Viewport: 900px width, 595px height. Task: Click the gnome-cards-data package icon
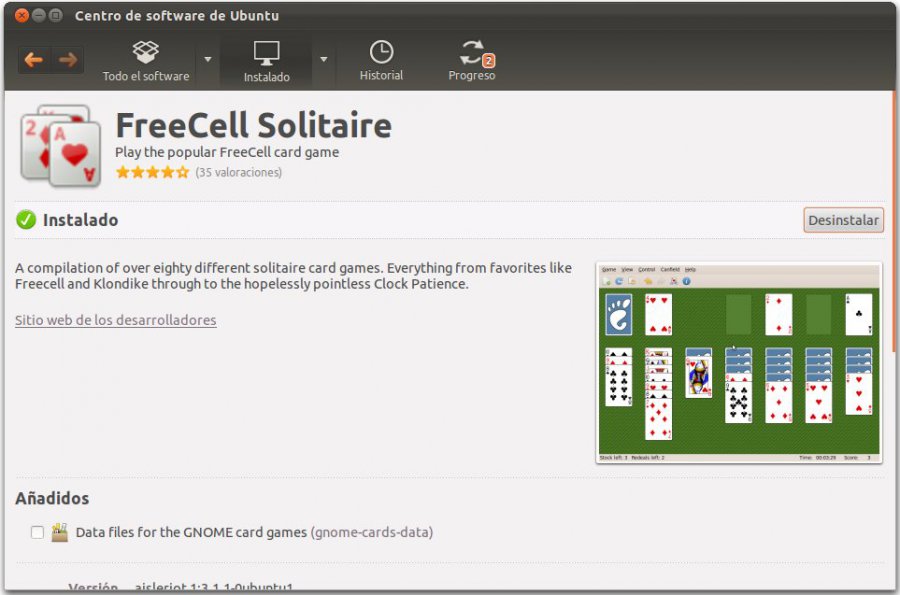pyautogui.click(x=60, y=532)
